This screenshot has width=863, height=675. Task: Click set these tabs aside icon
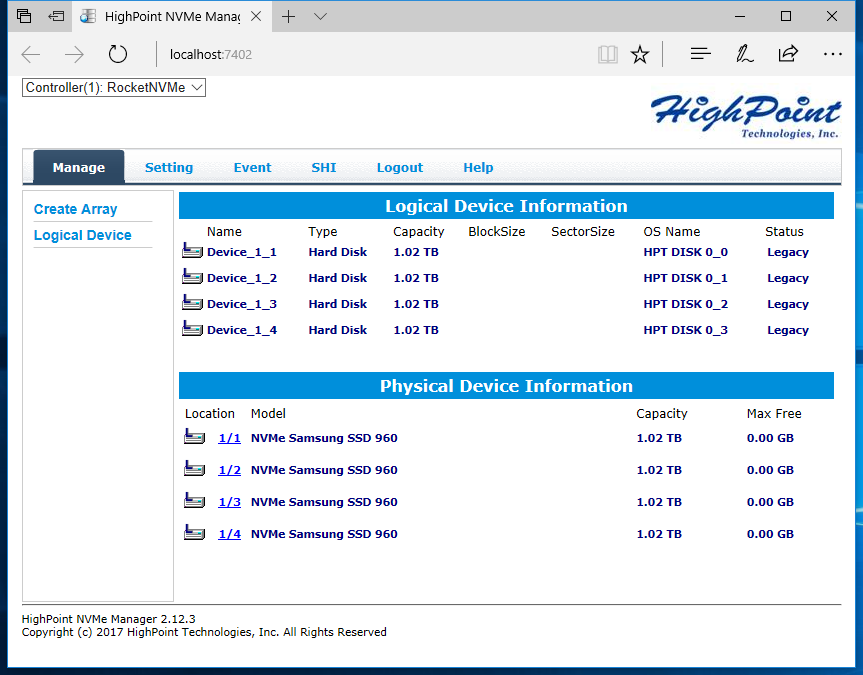[x=56, y=17]
